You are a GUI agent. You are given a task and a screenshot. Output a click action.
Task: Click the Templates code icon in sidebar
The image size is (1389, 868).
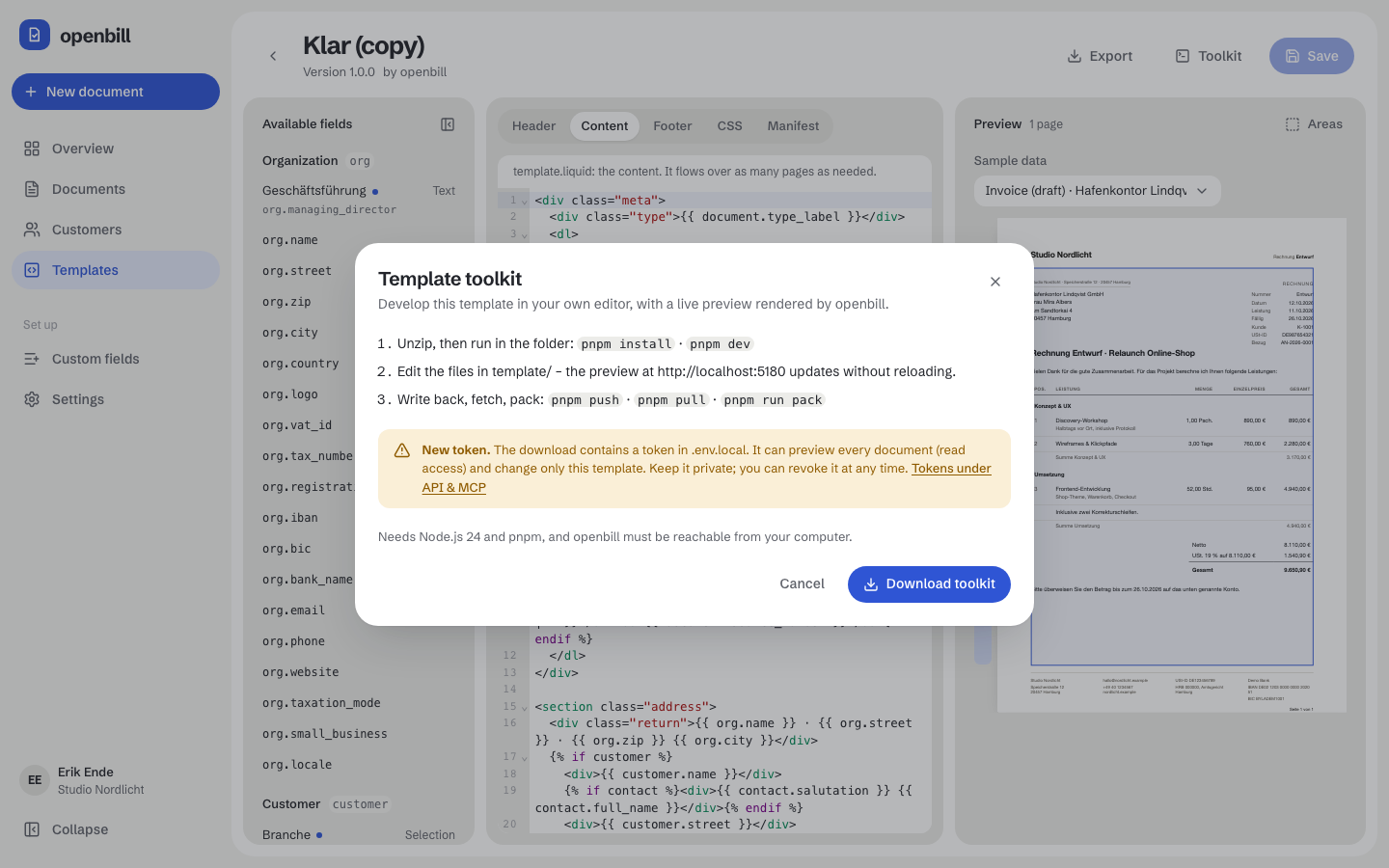point(32,270)
